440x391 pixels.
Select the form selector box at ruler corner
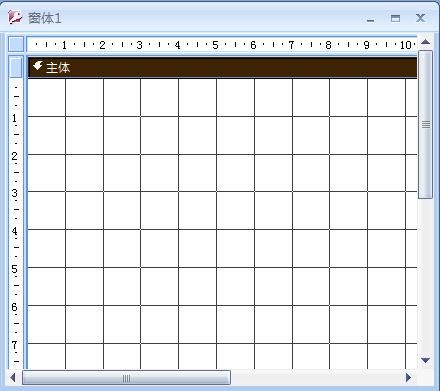[x=16, y=44]
